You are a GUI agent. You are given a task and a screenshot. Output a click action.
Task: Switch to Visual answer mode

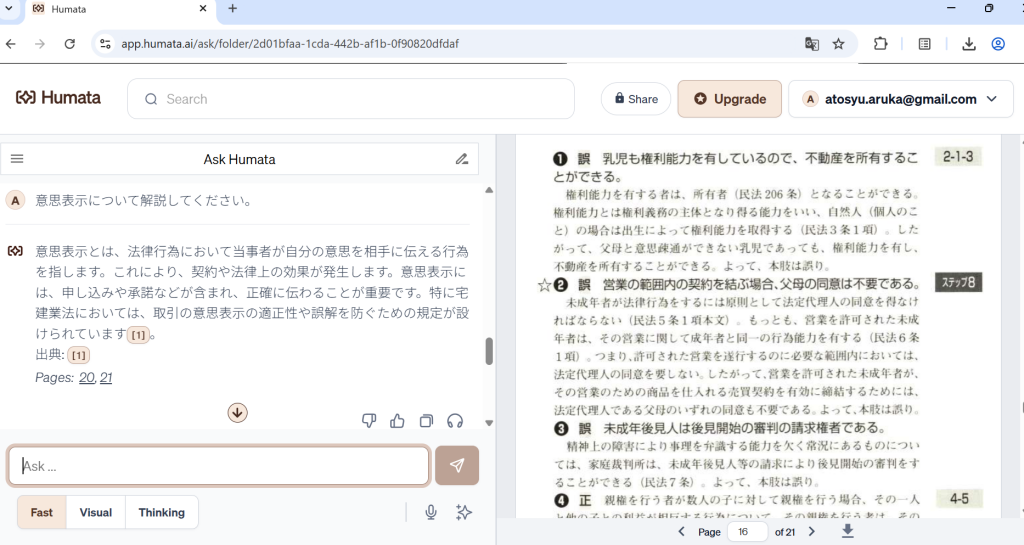[96, 512]
